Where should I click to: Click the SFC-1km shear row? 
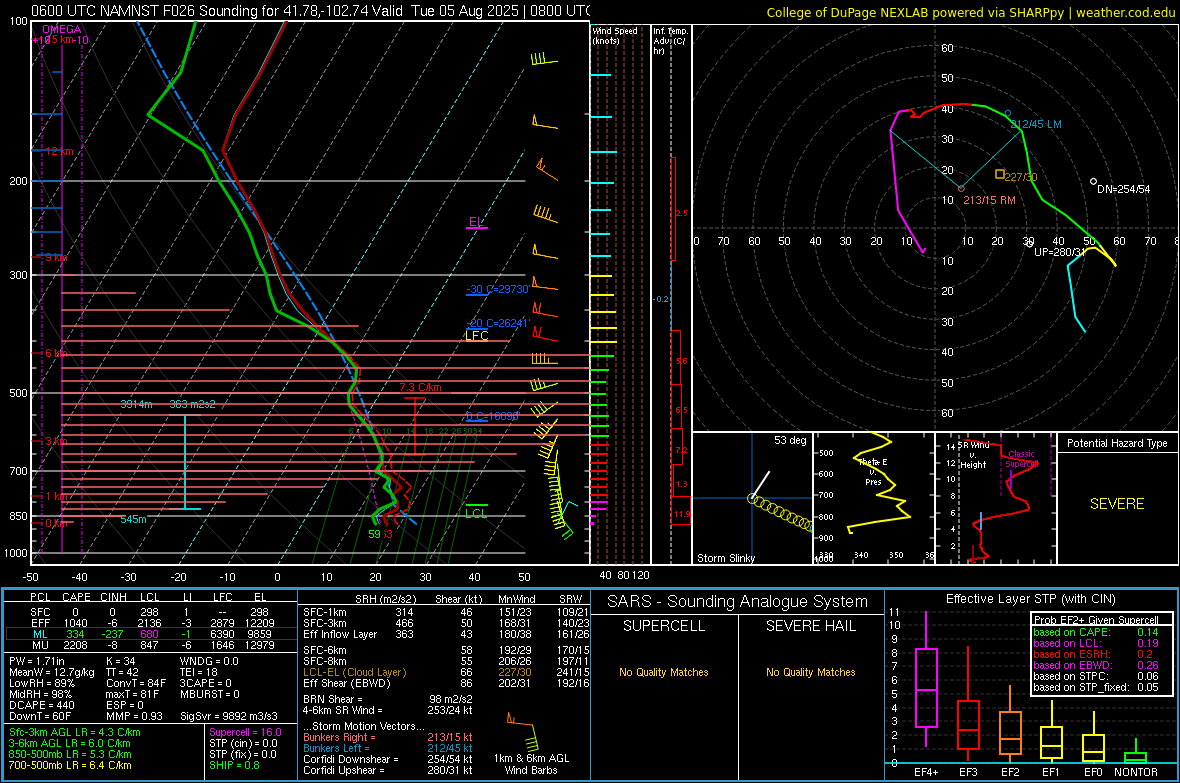pyautogui.click(x=446, y=612)
